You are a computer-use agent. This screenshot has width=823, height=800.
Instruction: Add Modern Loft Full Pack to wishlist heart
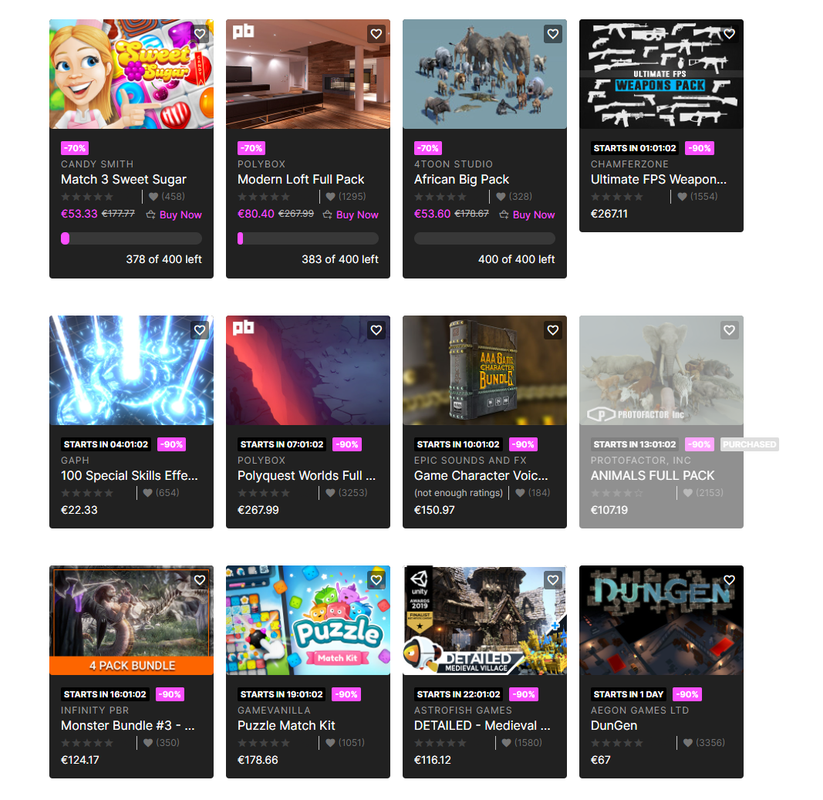[x=376, y=34]
